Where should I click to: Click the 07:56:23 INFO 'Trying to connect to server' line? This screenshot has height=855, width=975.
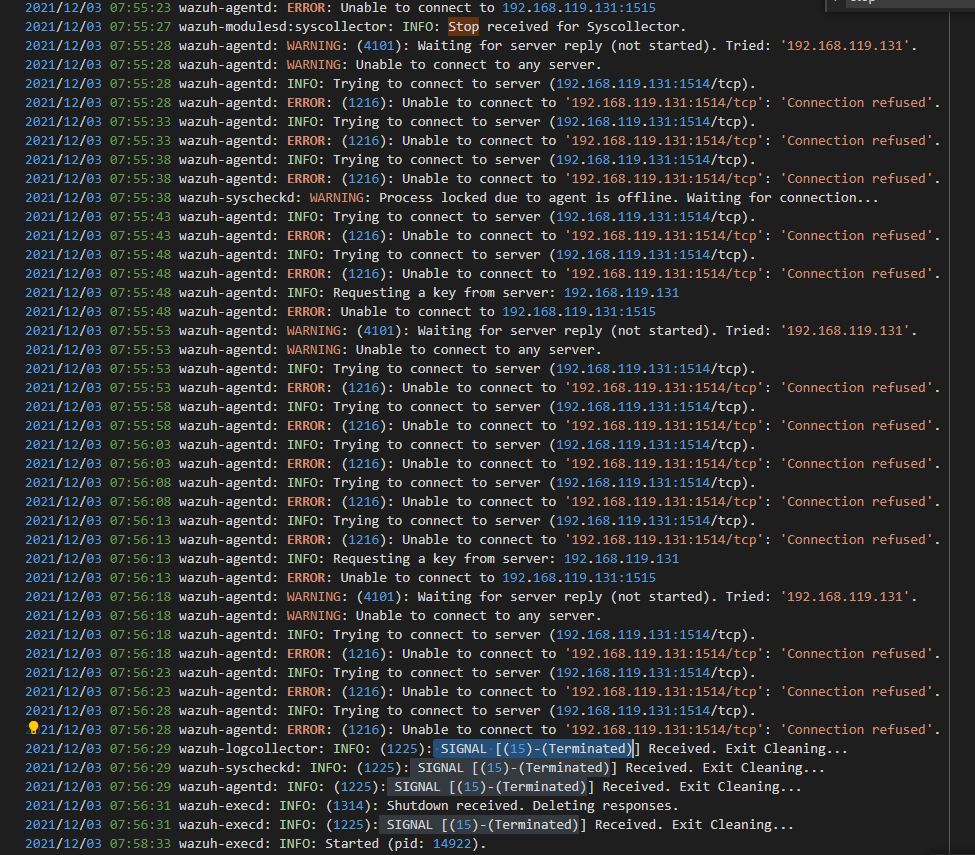click(x=390, y=673)
